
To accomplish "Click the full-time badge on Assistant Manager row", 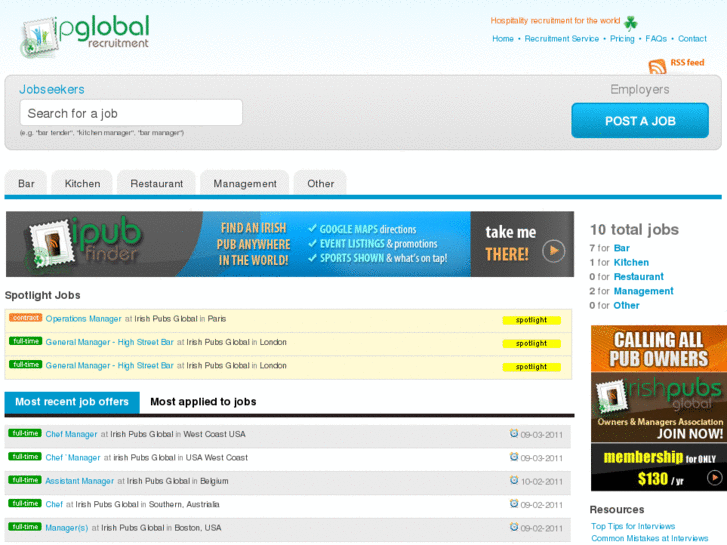I will 25,480.
